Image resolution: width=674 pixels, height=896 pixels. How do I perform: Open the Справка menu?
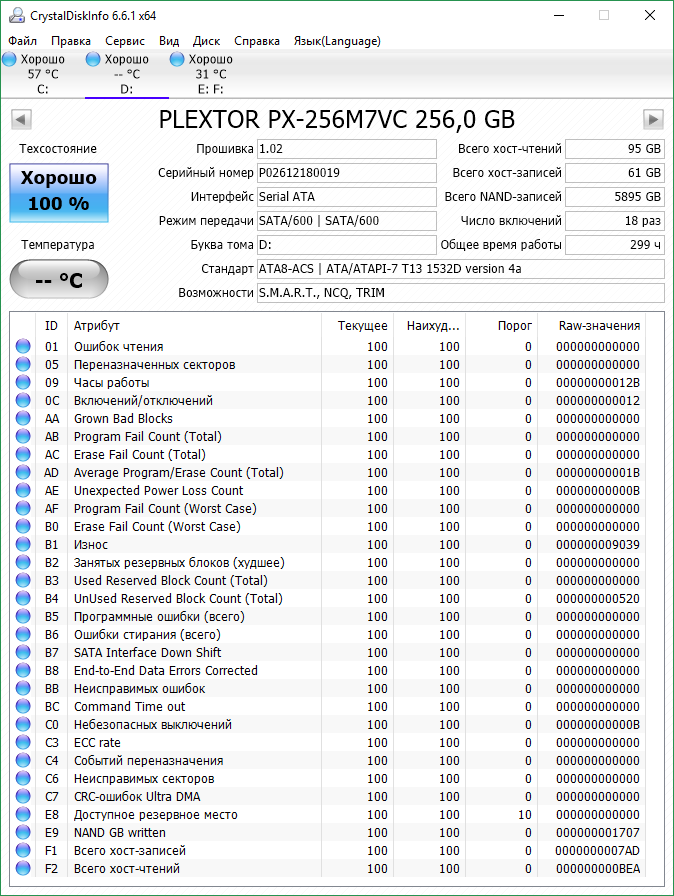tap(257, 41)
